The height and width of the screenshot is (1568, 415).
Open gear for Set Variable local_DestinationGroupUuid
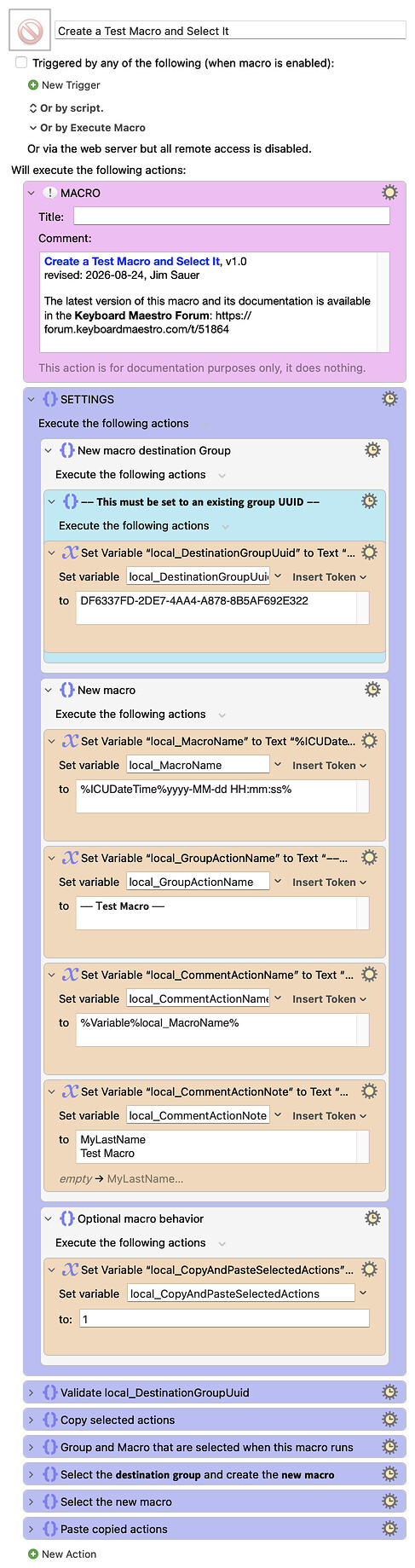[369, 553]
